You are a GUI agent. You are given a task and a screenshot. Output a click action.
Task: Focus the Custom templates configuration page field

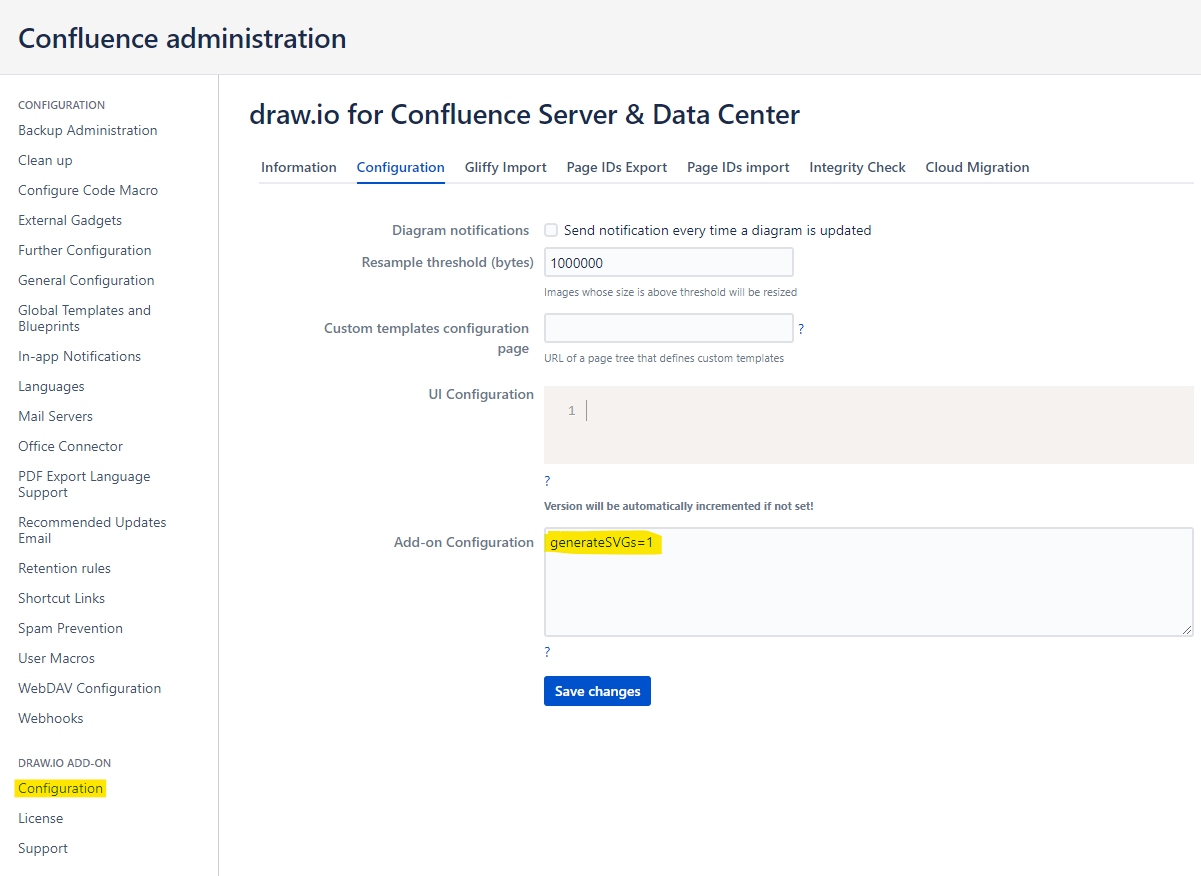click(668, 328)
